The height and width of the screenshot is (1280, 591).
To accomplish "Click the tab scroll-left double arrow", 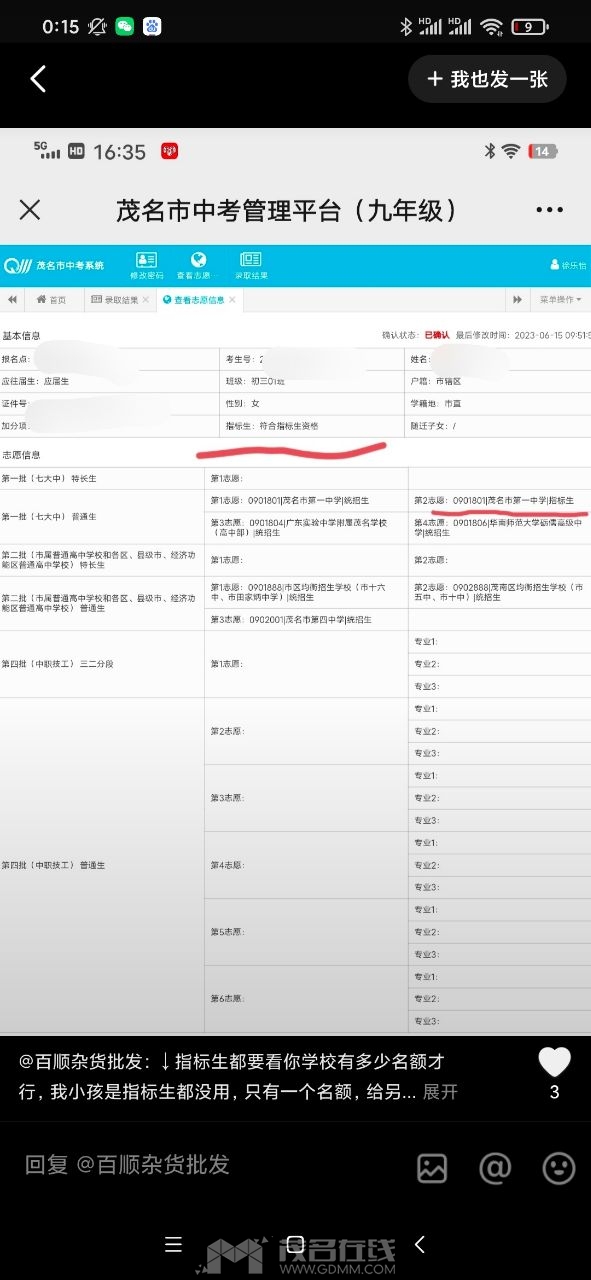I will [13, 300].
